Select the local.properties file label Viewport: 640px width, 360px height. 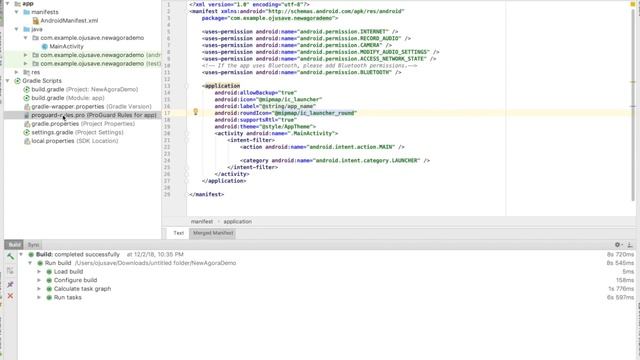53,141
